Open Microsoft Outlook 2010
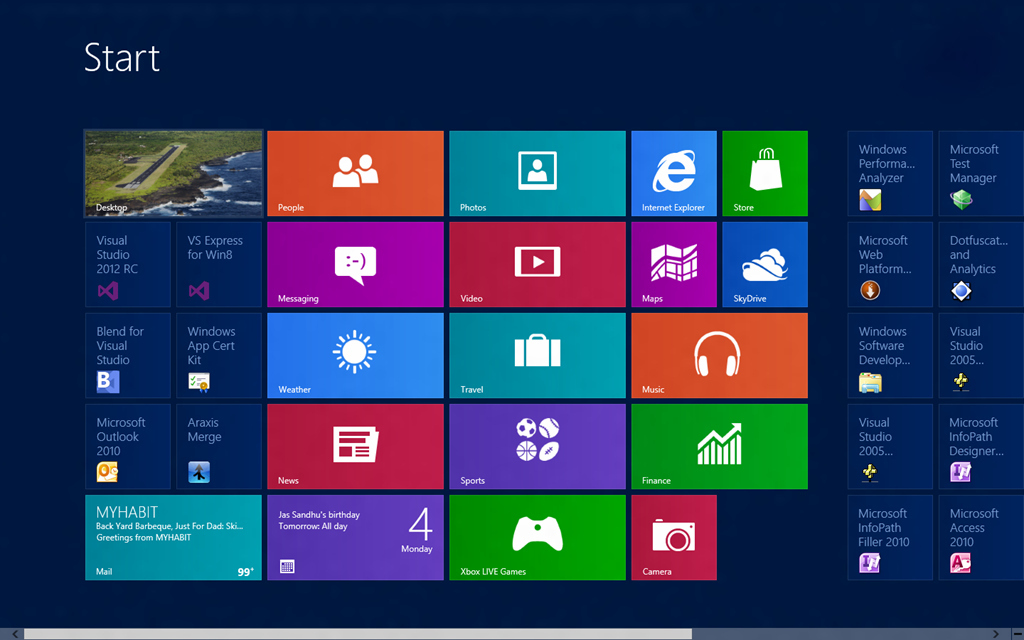Image resolution: width=1024 pixels, height=640 pixels. click(127, 446)
